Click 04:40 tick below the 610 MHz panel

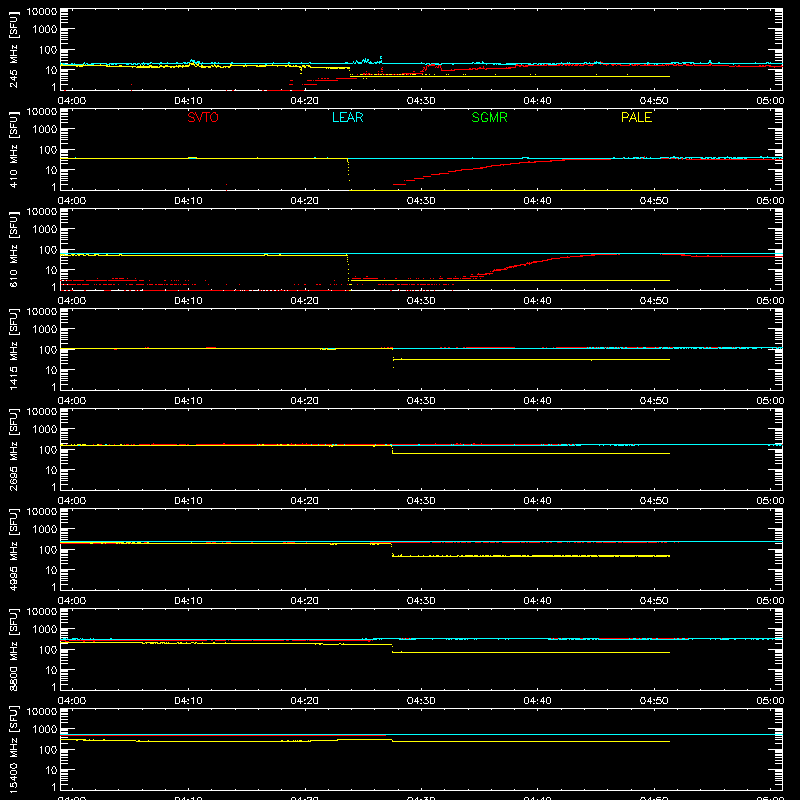537,301
